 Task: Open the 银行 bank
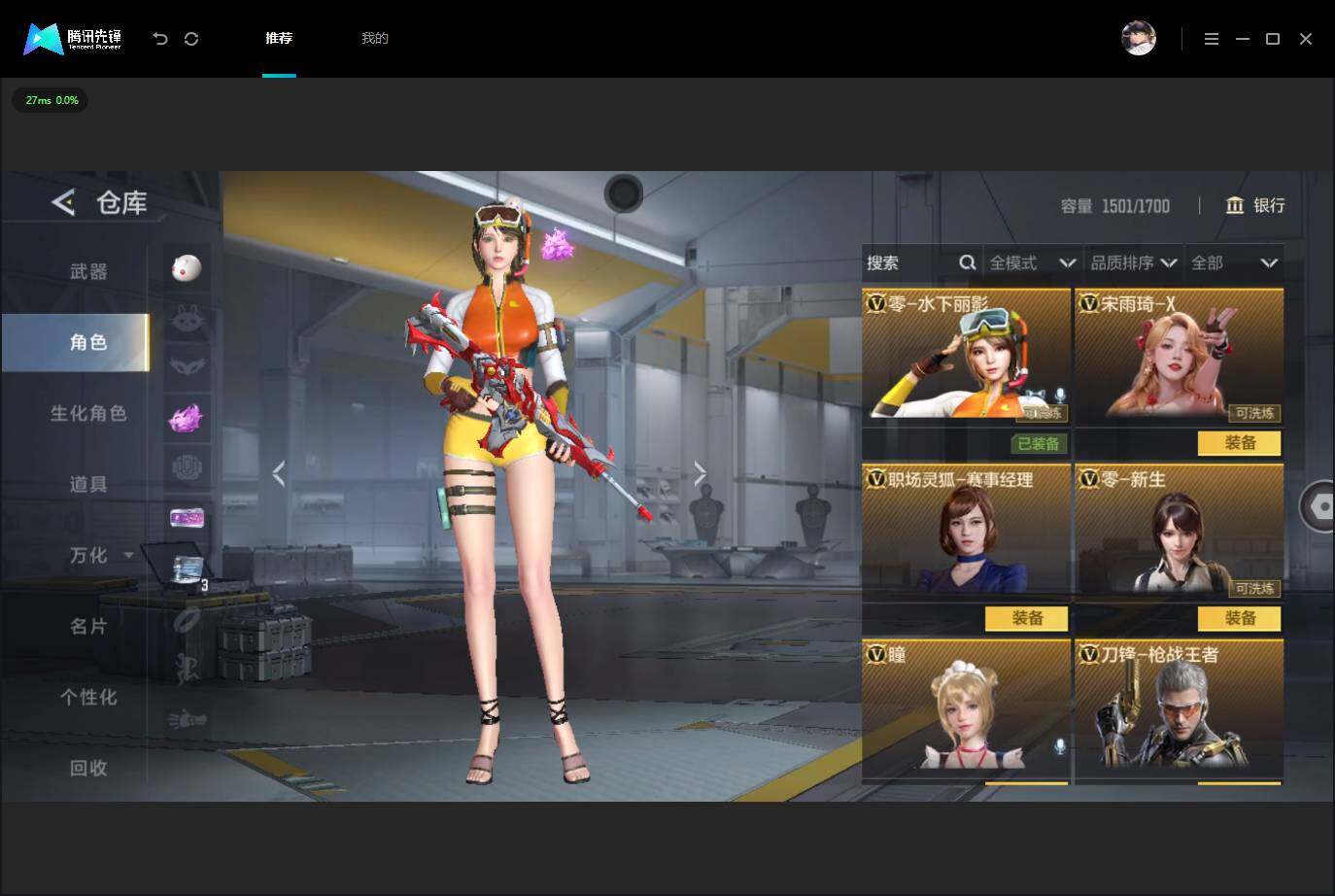pos(1255,205)
